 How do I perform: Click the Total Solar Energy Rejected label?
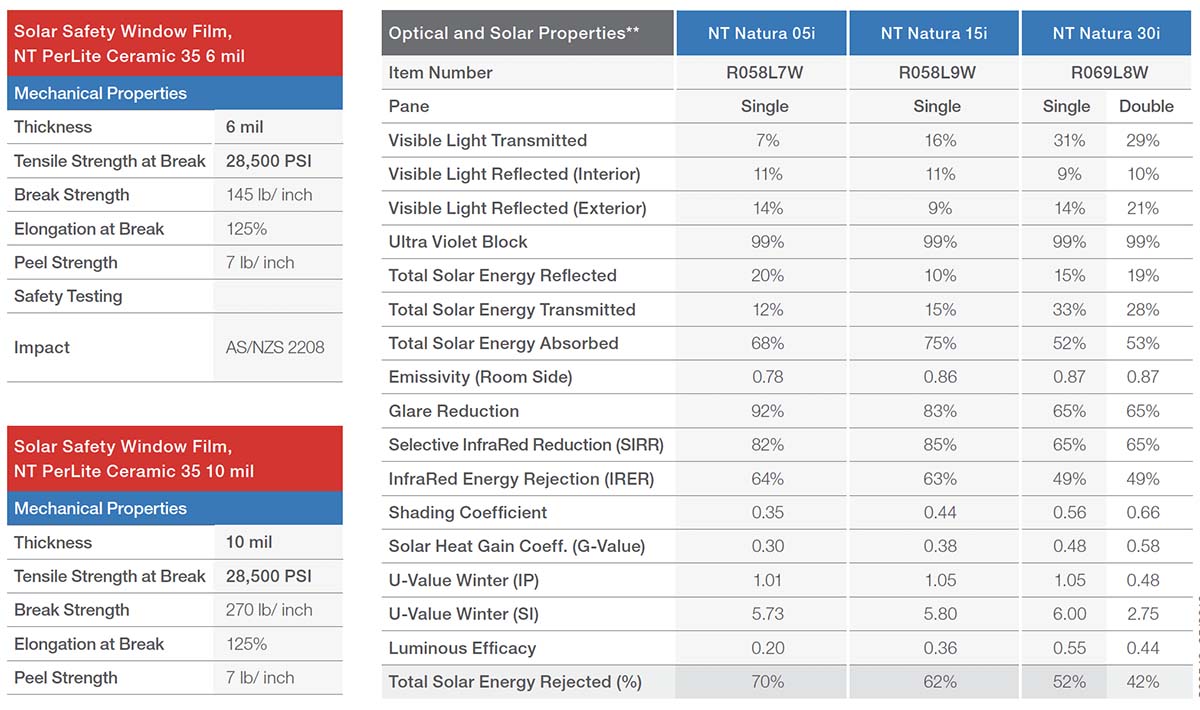pyautogui.click(x=514, y=682)
